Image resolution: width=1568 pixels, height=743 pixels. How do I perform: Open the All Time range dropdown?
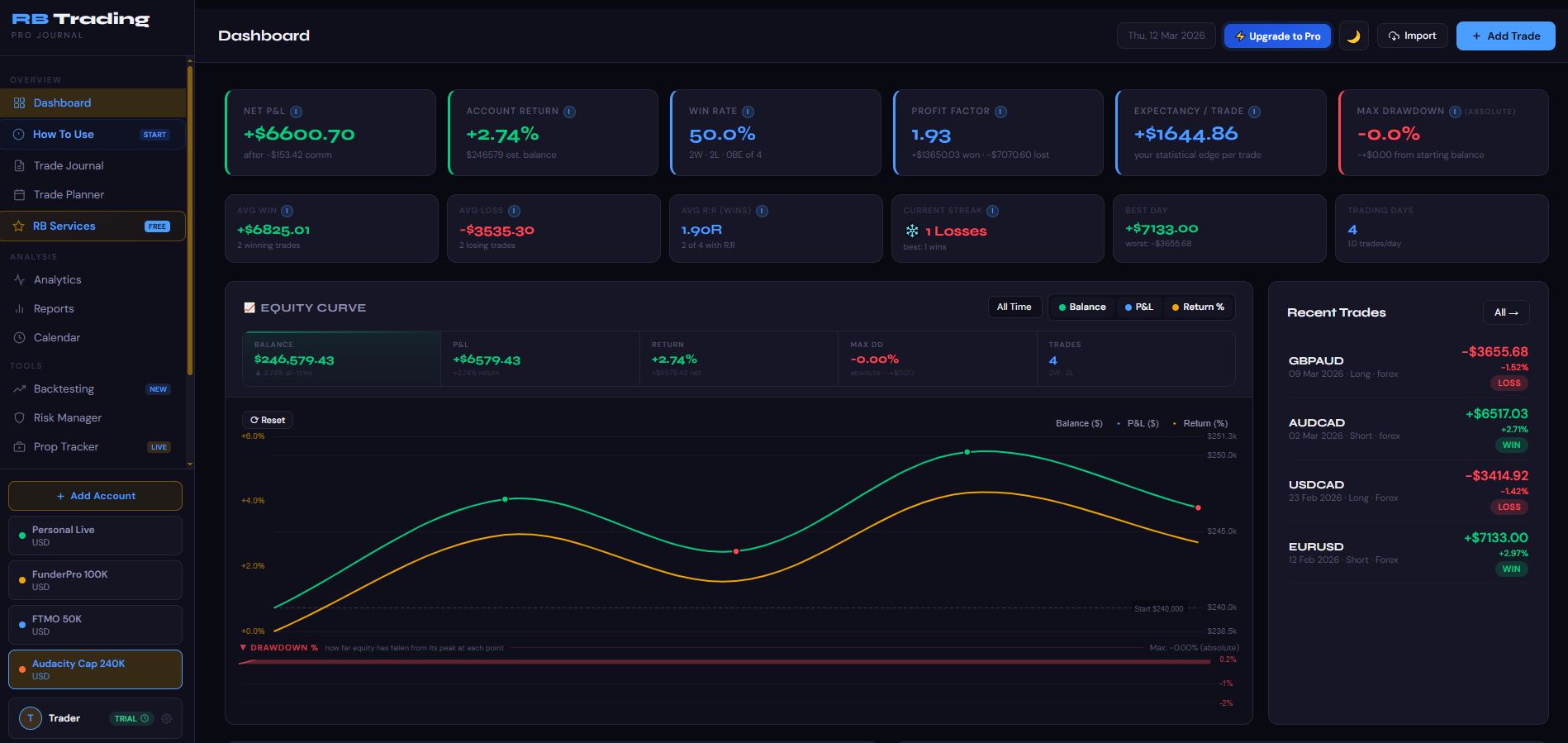(1014, 307)
